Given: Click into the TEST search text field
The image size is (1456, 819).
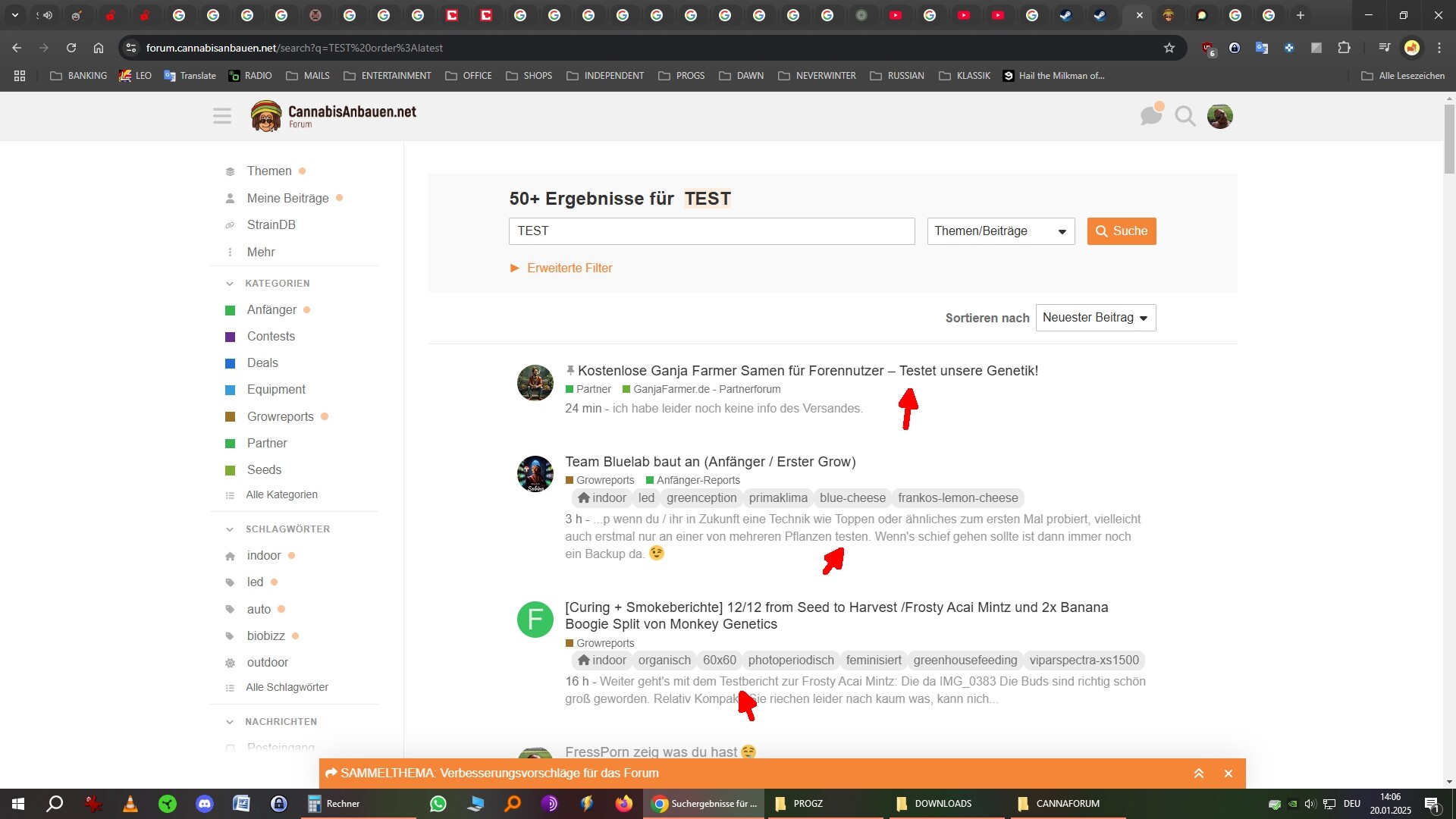Looking at the screenshot, I should (x=711, y=231).
